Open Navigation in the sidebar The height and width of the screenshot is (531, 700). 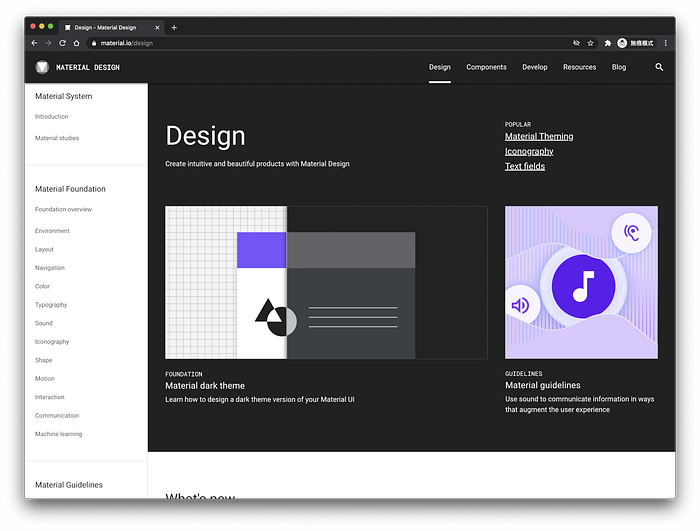[x=50, y=268]
